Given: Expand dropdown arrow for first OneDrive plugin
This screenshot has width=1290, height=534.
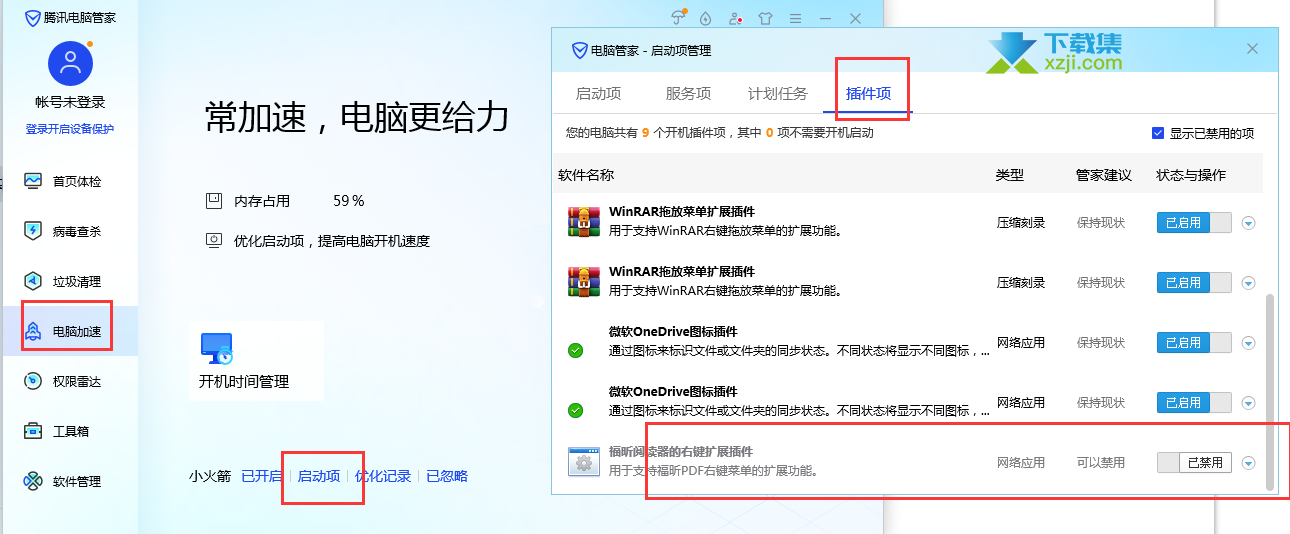Looking at the screenshot, I should (1248, 343).
